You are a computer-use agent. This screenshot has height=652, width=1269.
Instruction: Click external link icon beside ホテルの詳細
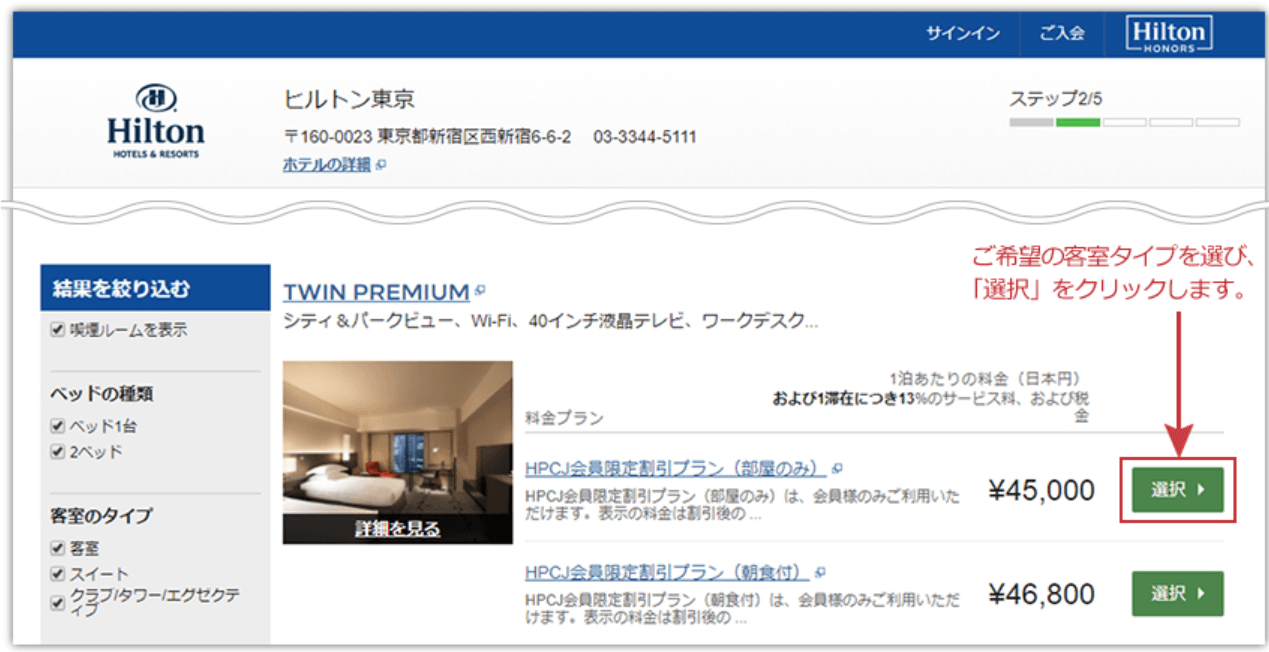coord(381,165)
